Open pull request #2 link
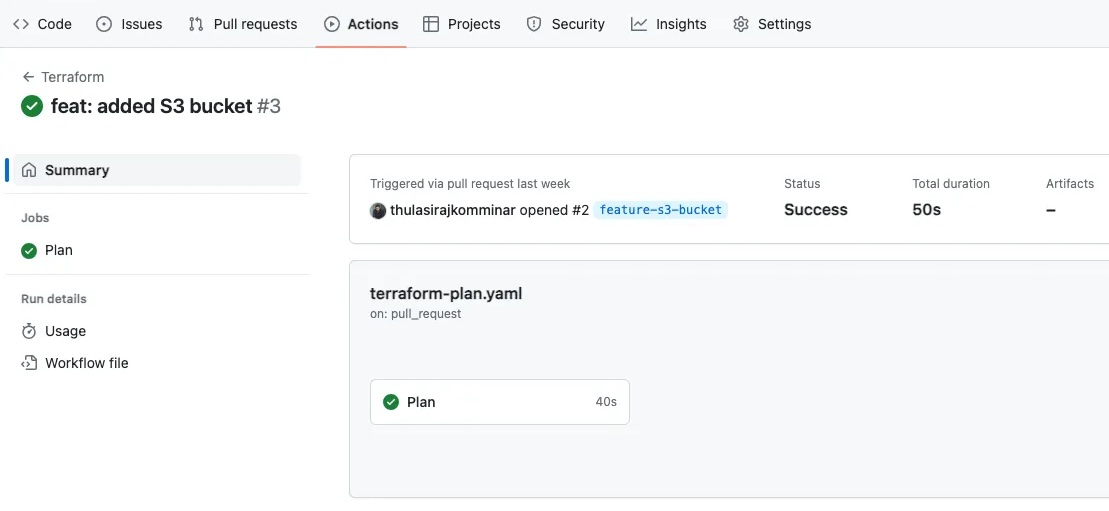 (581, 210)
